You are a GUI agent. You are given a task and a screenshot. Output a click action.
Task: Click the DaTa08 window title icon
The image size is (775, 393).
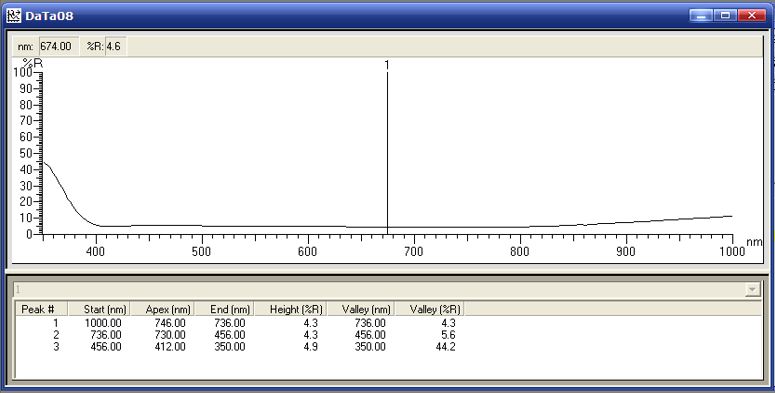14,16
